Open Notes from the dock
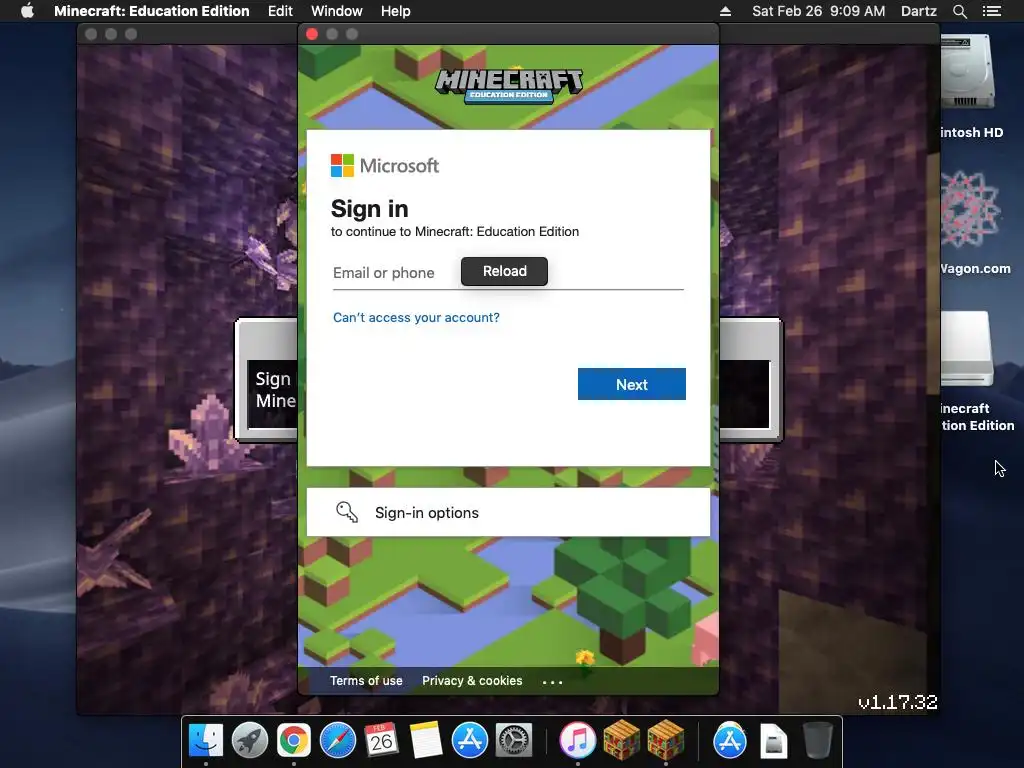The width and height of the screenshot is (1024, 768). pyautogui.click(x=426, y=741)
